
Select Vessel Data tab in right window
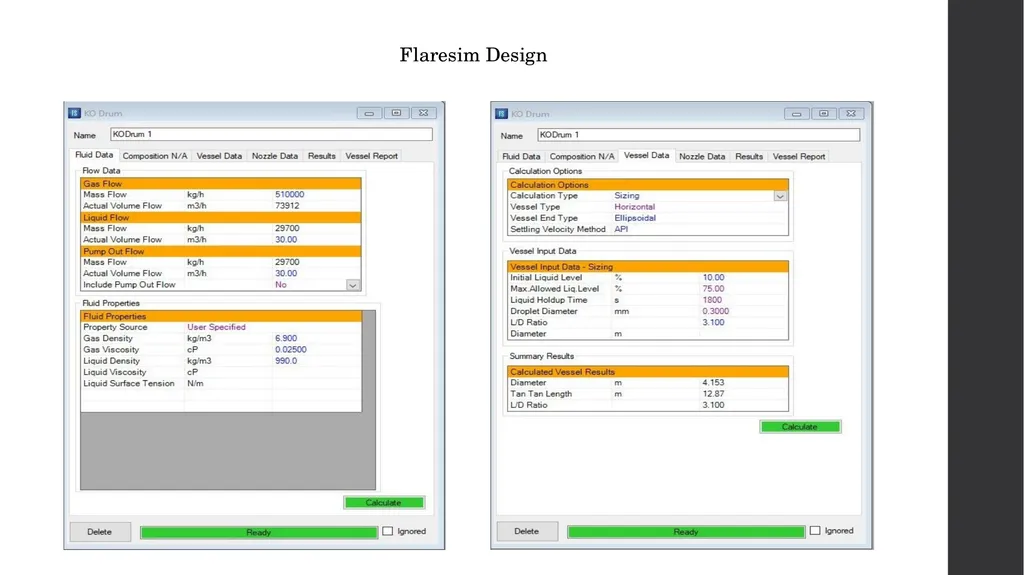point(647,156)
